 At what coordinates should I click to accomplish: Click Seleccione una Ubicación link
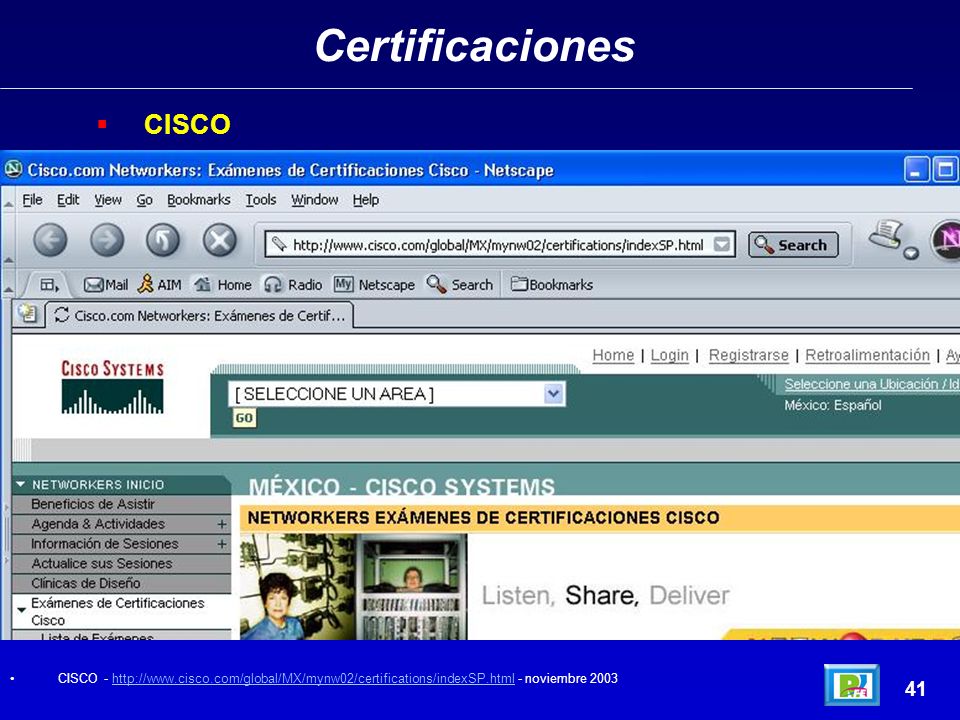tap(872, 384)
